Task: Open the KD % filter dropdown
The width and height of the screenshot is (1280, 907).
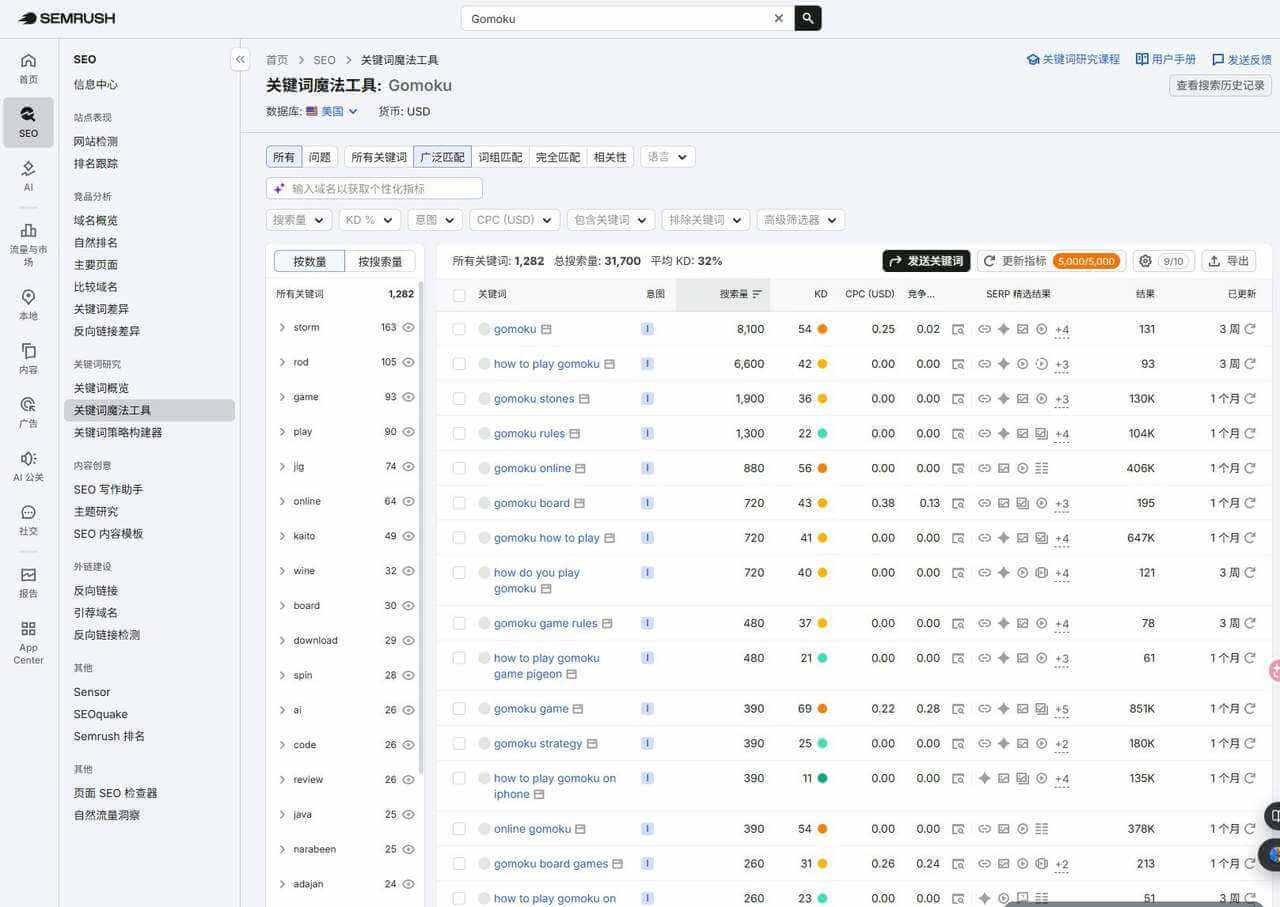Action: pos(370,220)
